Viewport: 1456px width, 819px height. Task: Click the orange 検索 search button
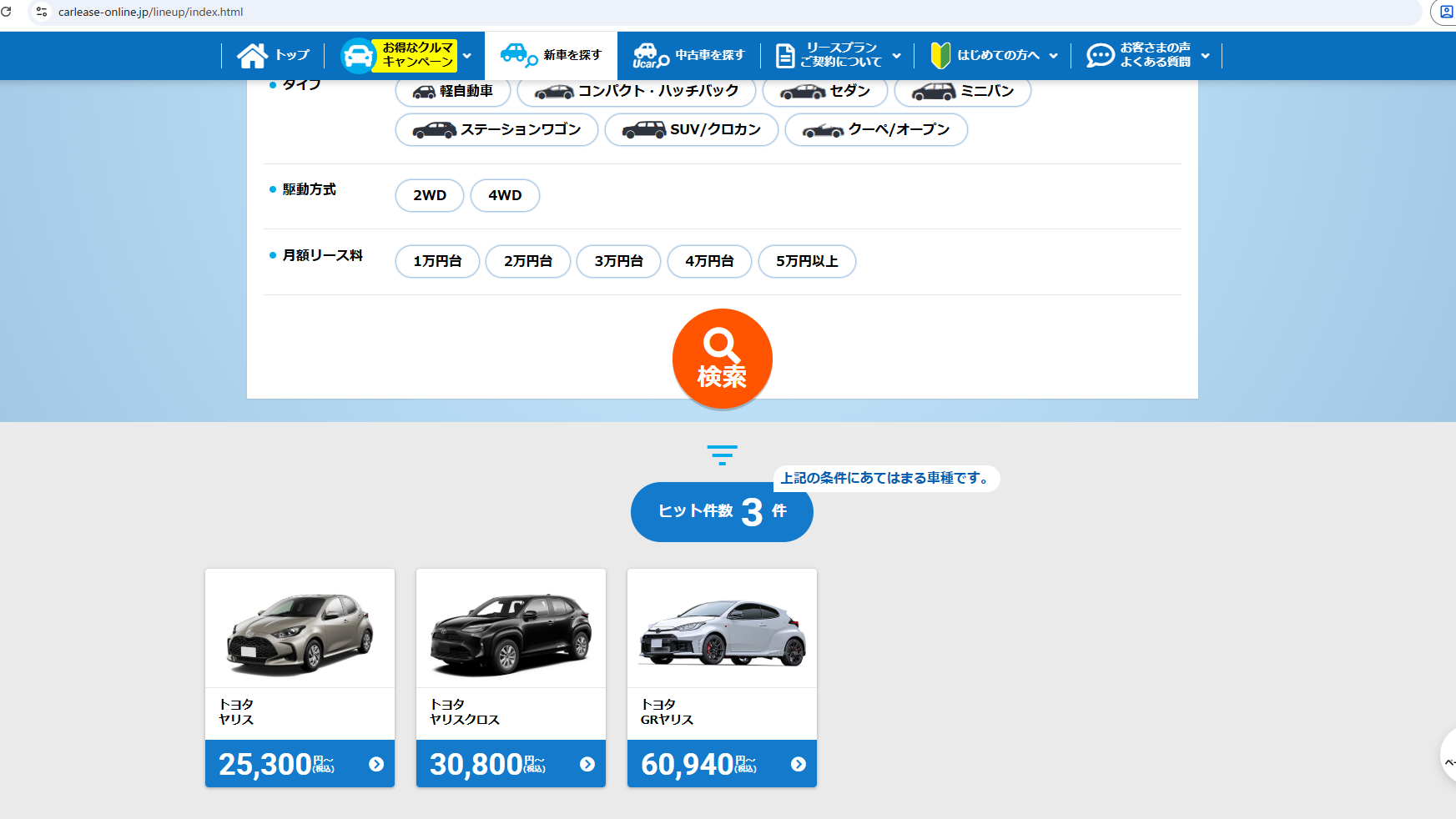pyautogui.click(x=723, y=359)
